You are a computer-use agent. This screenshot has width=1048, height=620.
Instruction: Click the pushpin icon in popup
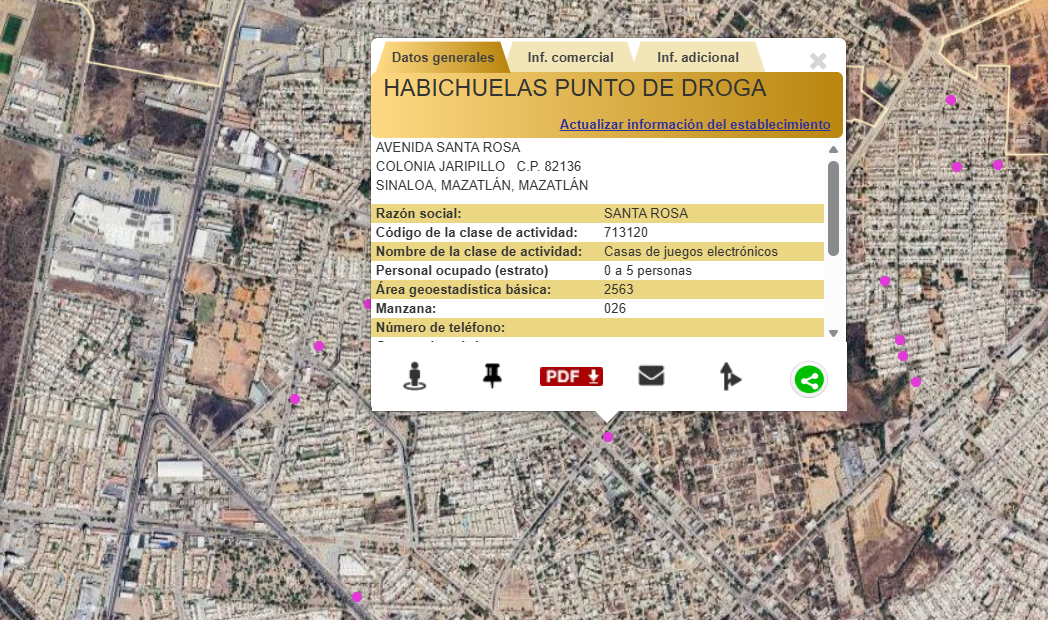click(x=492, y=375)
